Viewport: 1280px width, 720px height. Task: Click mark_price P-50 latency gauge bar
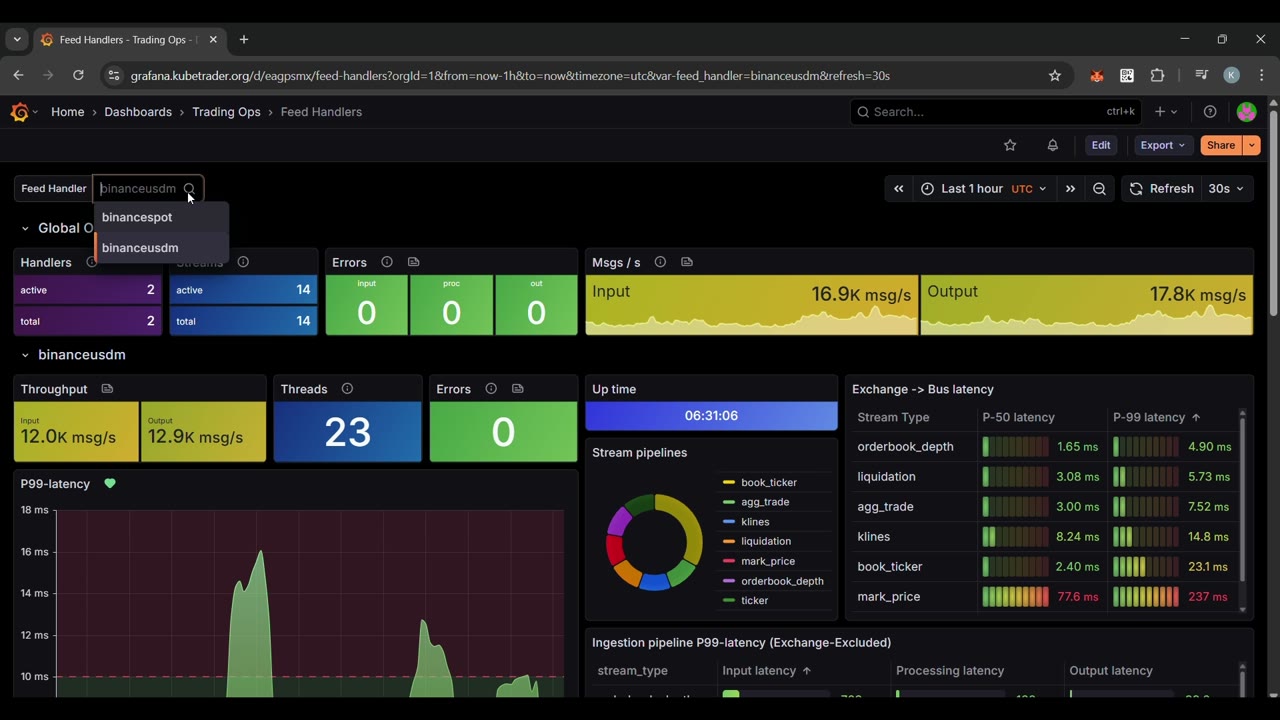pos(1016,597)
